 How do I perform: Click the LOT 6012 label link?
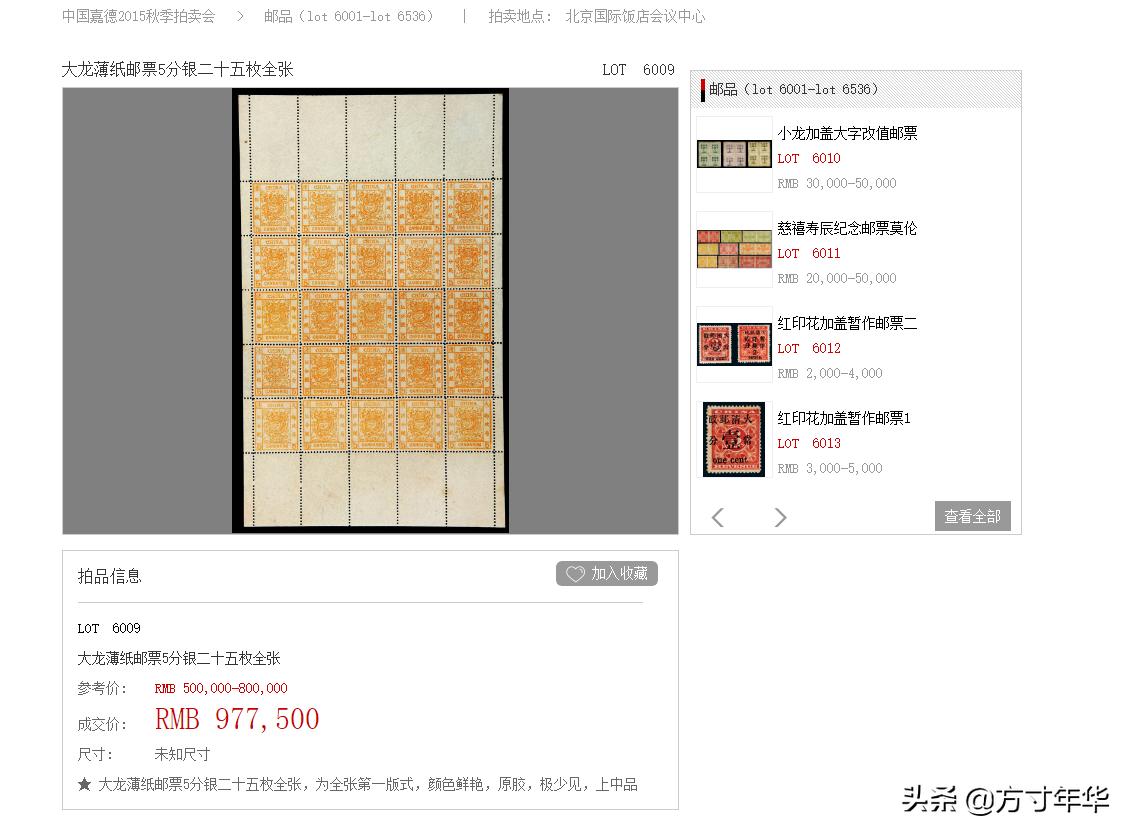click(x=809, y=348)
